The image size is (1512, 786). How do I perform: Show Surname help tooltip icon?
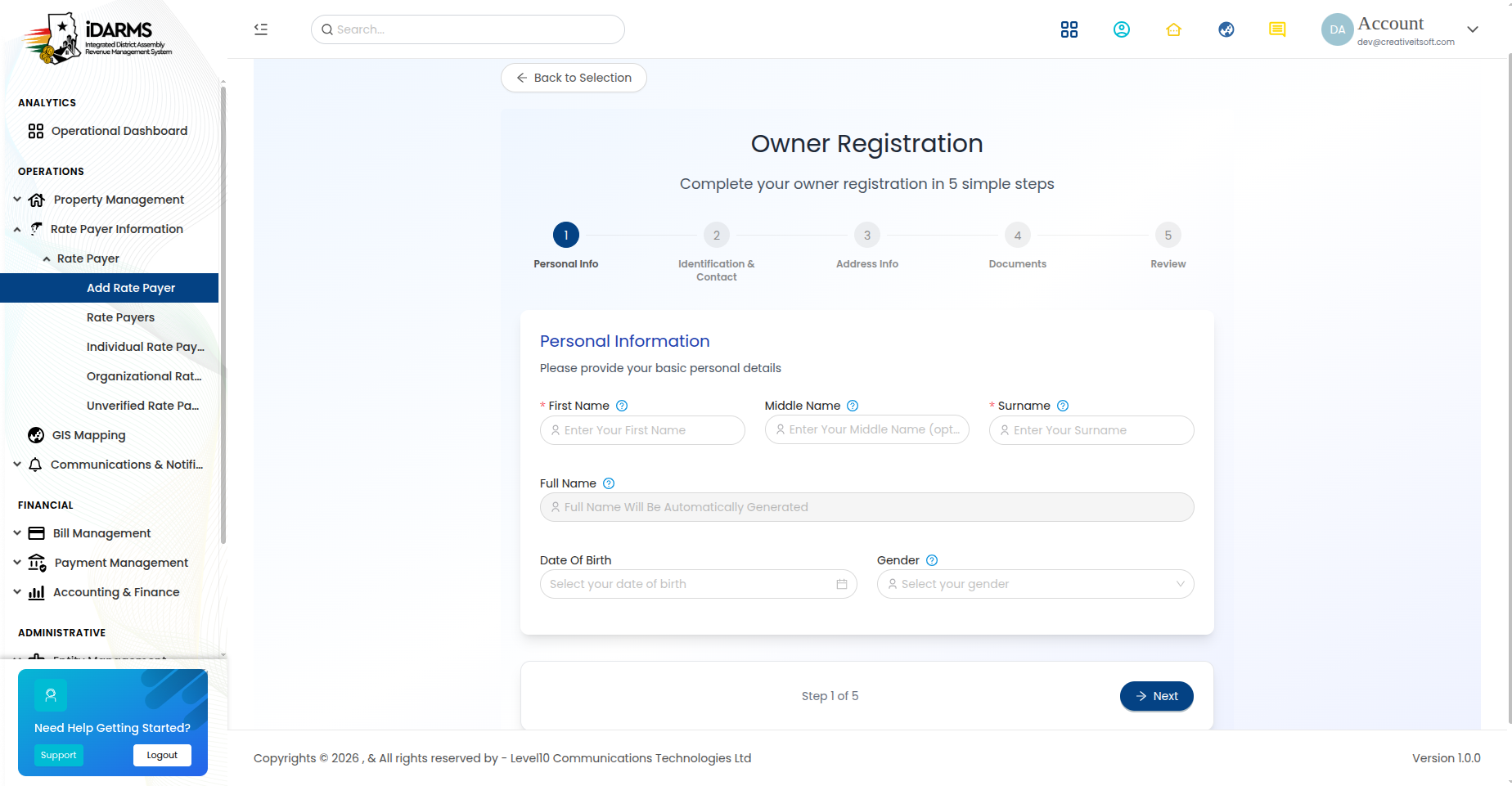pos(1063,406)
